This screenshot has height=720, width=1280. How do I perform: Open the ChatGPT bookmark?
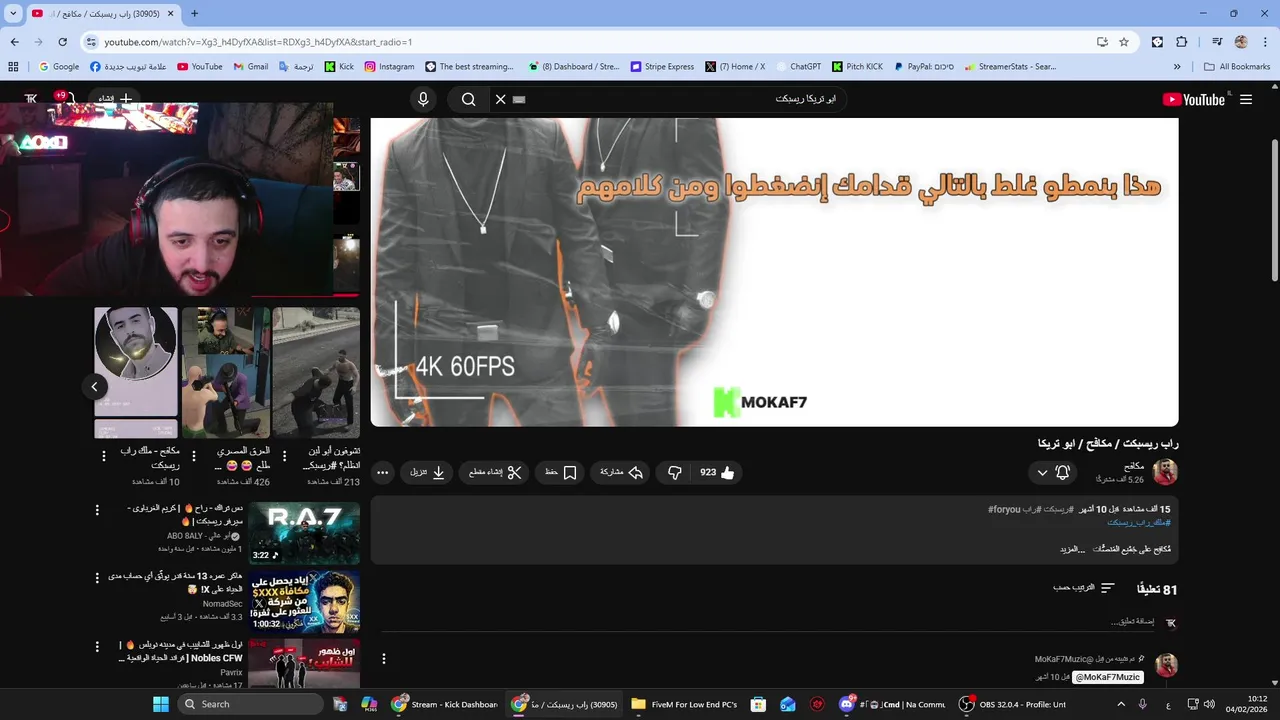[798, 67]
